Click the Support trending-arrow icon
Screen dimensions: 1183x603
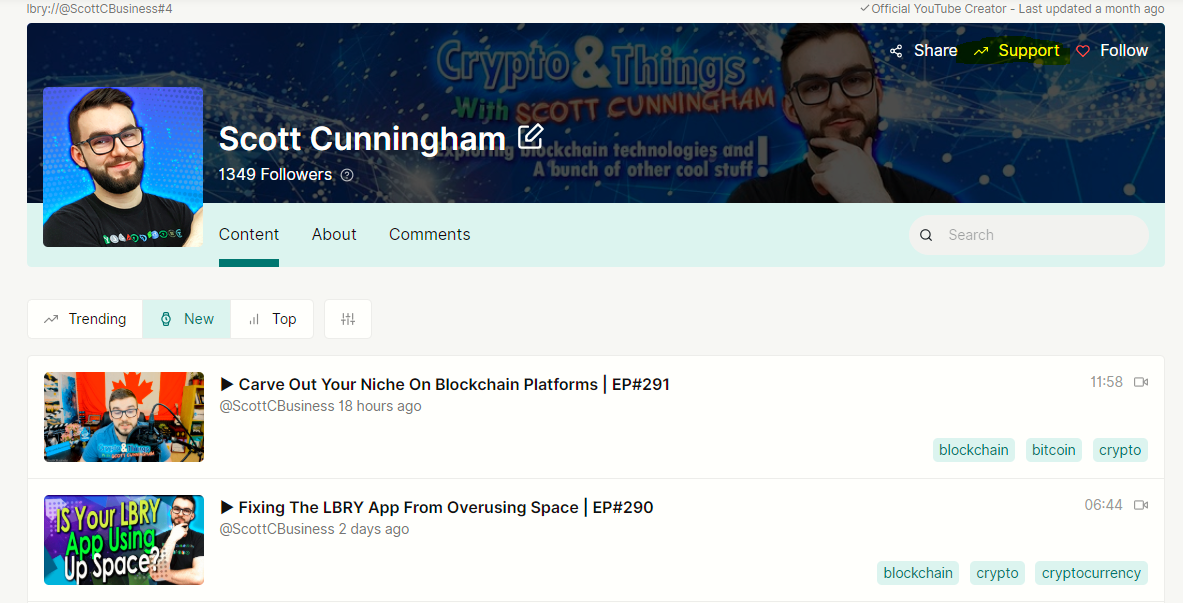pos(981,51)
